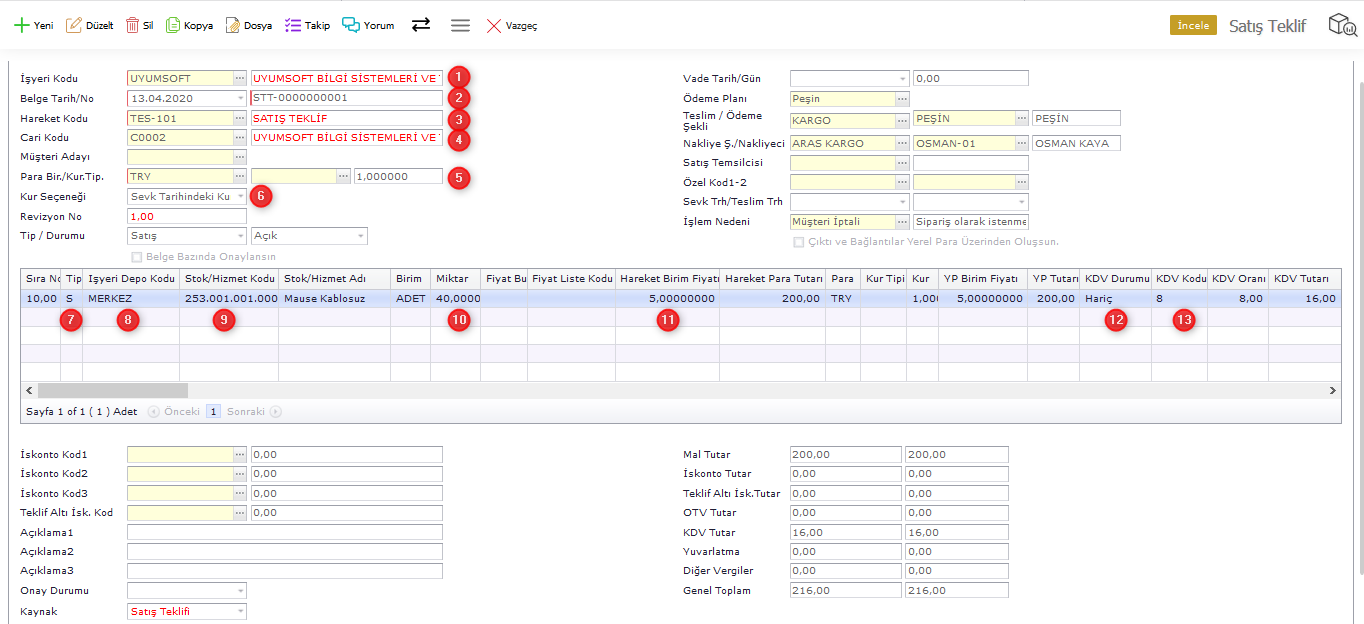The width and height of the screenshot is (1364, 624).
Task: Expand the Kur Seçeneği dropdown
Action: coord(240,197)
